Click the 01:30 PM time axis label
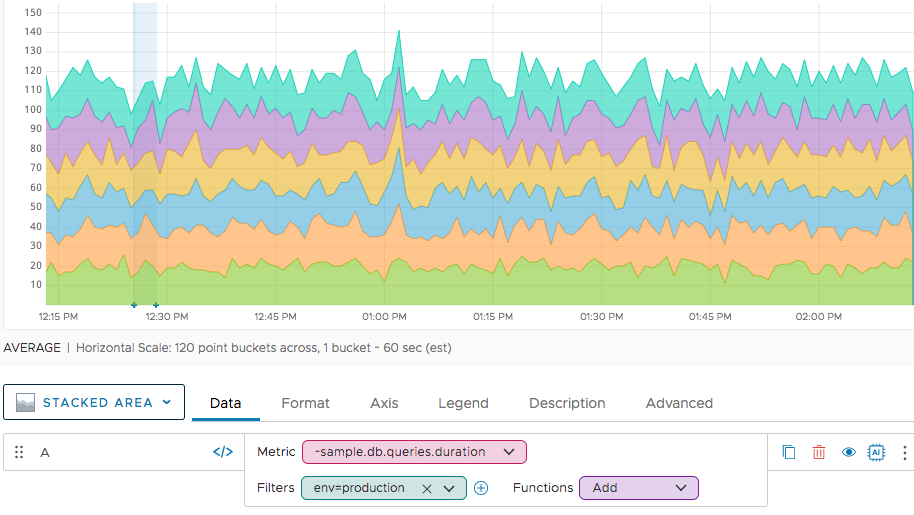This screenshot has height=515, width=914. (602, 317)
